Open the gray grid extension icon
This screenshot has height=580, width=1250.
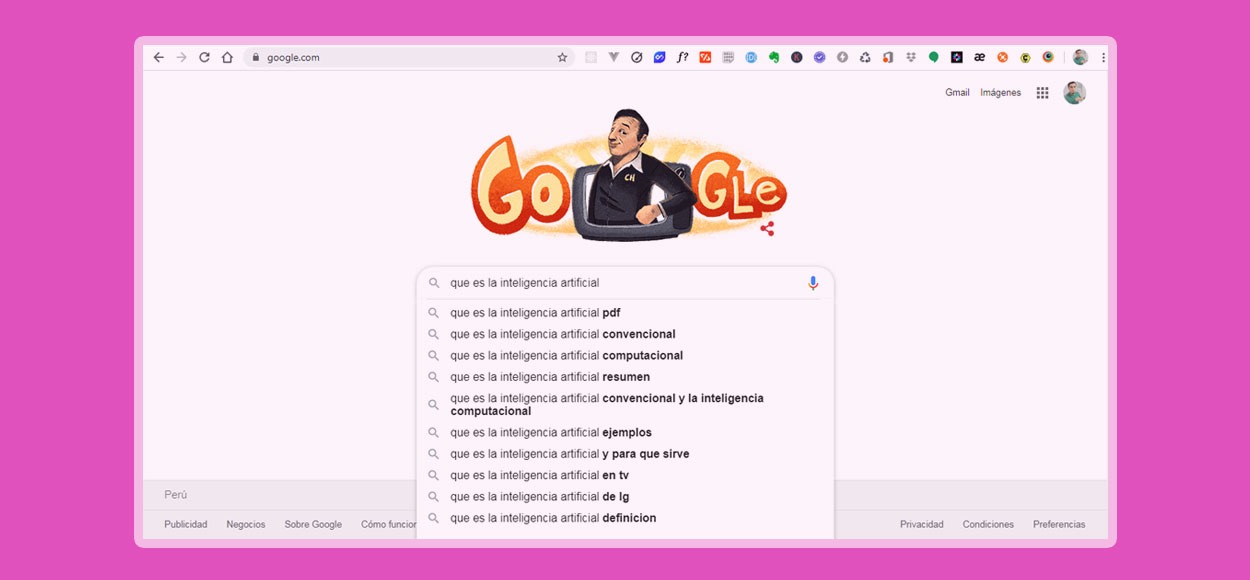[x=728, y=57]
